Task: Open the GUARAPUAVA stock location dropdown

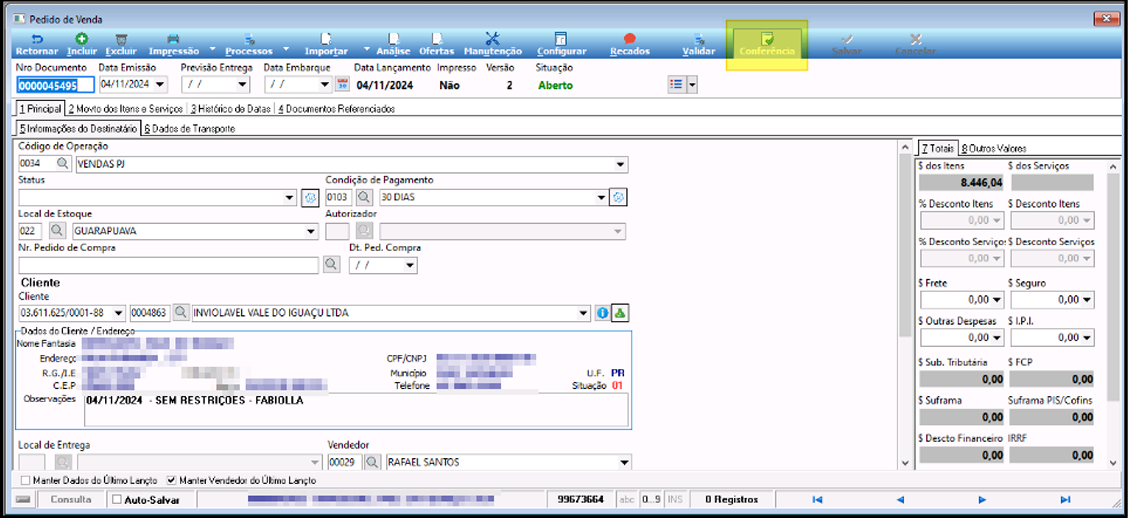Action: (x=311, y=231)
